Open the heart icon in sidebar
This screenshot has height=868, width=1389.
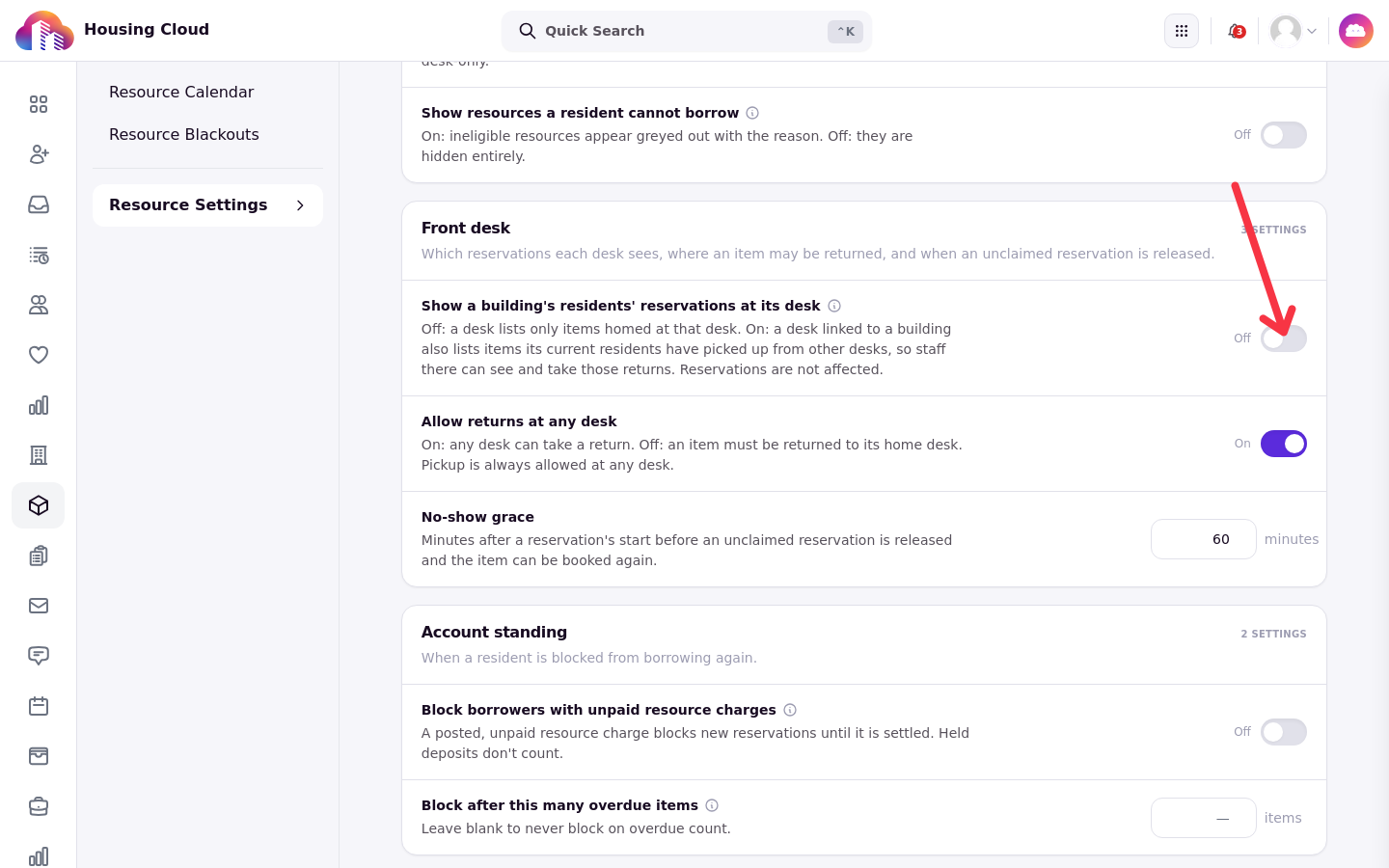coord(39,355)
